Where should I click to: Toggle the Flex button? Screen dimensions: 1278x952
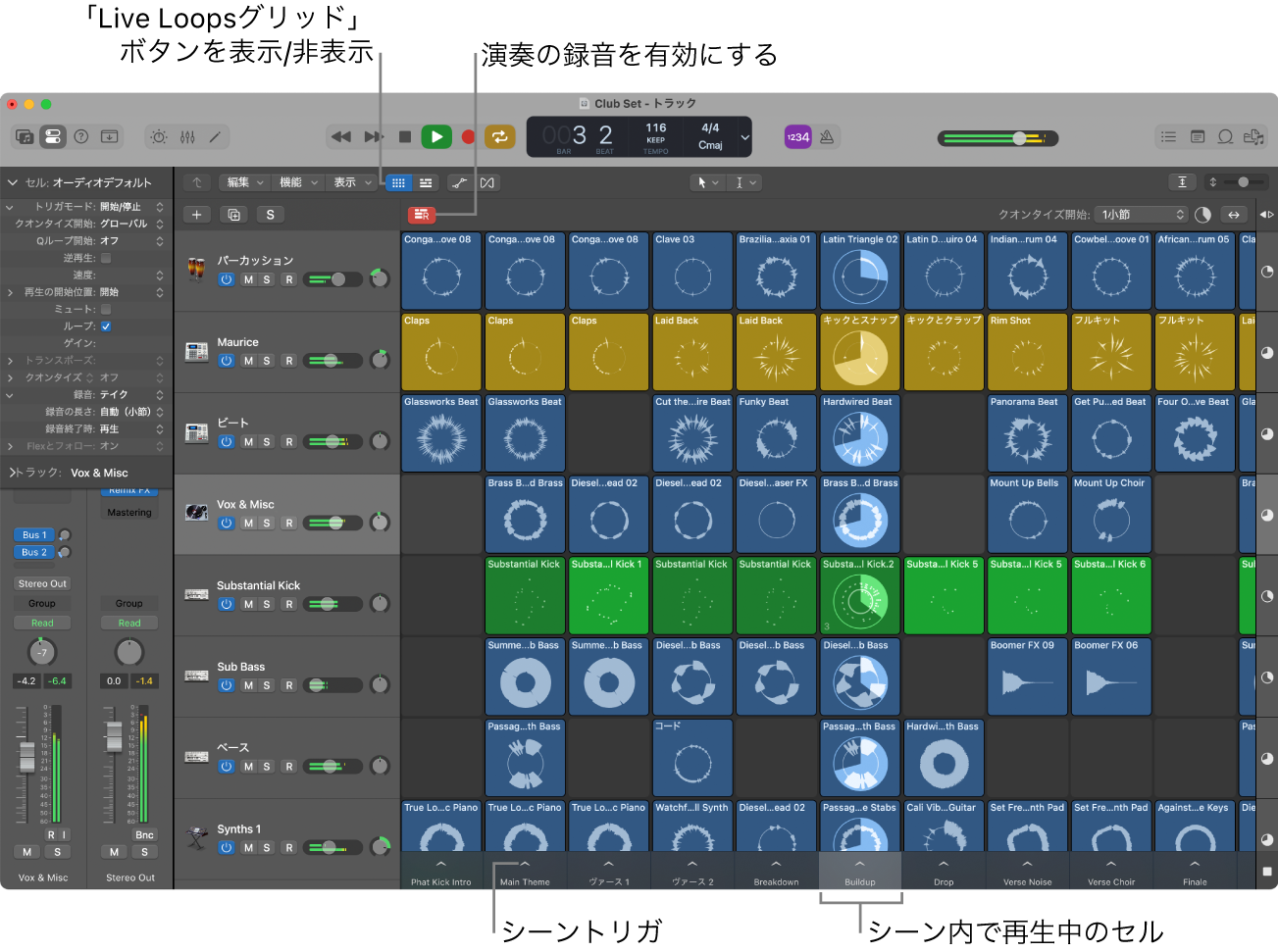click(x=487, y=182)
